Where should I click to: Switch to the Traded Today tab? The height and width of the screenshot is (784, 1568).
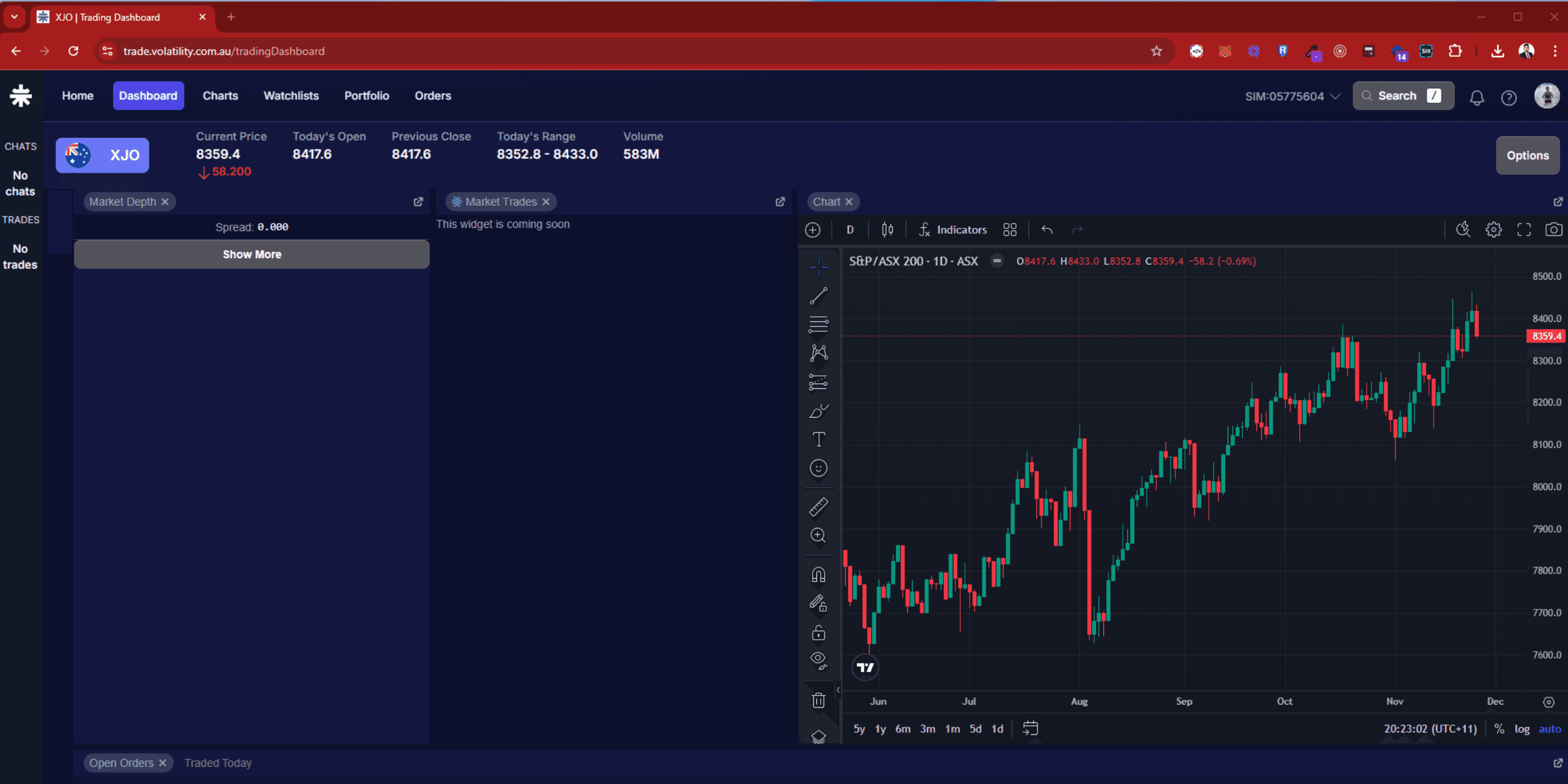(218, 763)
